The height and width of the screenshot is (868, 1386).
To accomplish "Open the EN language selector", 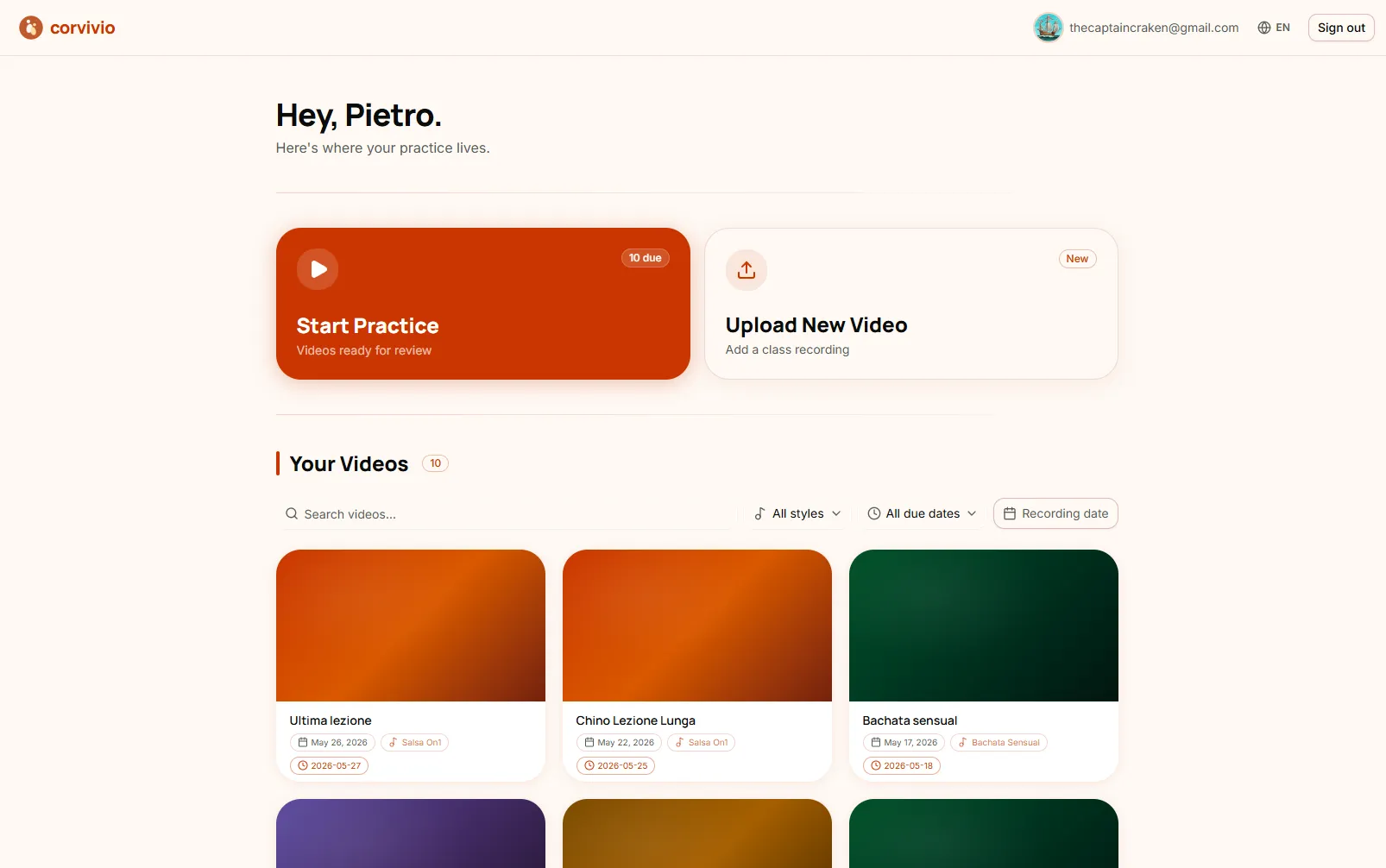I will (1274, 28).
